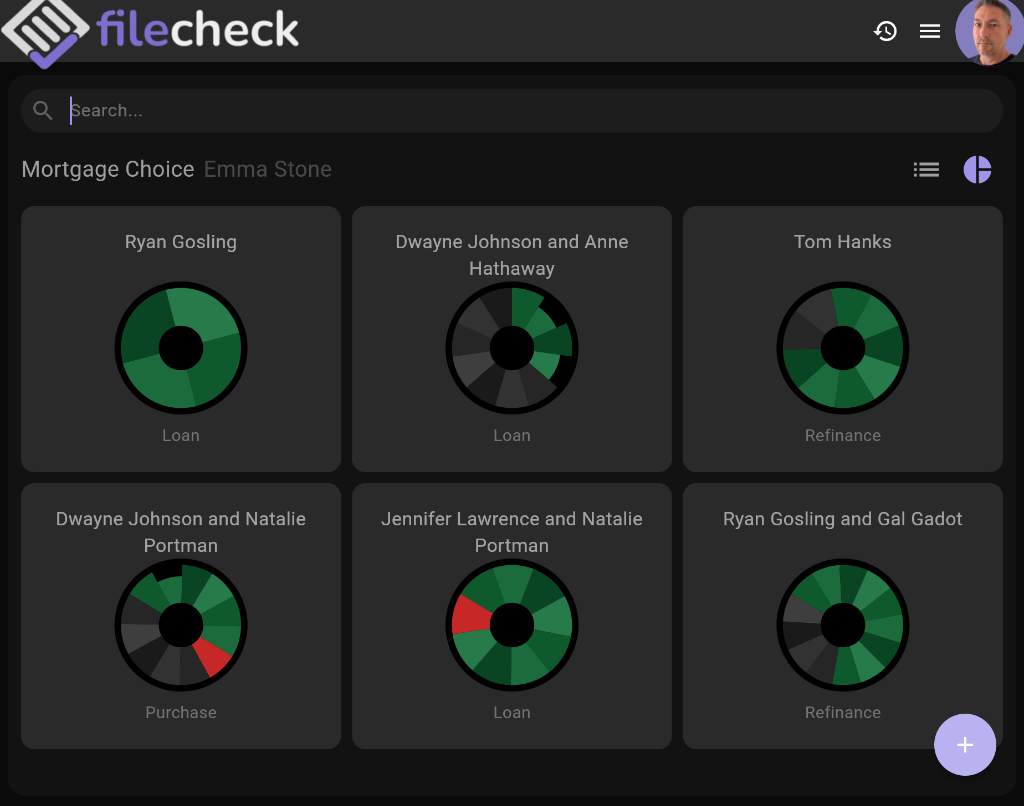The width and height of the screenshot is (1024, 806).
Task: Click Dwayne Johnson and Anne Hathaway's pie chart
Action: [x=512, y=348]
